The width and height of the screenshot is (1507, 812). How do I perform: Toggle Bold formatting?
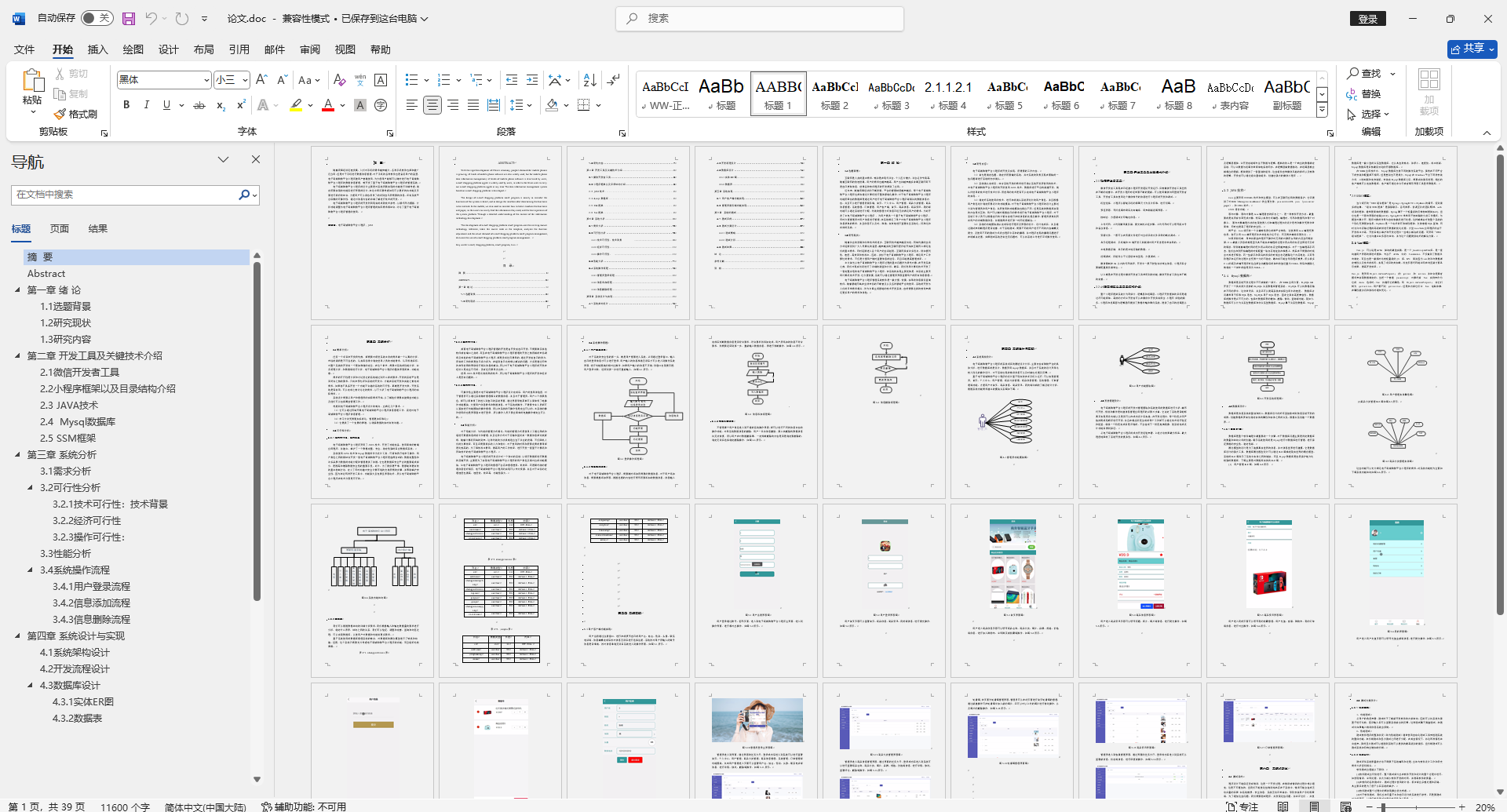(x=126, y=105)
